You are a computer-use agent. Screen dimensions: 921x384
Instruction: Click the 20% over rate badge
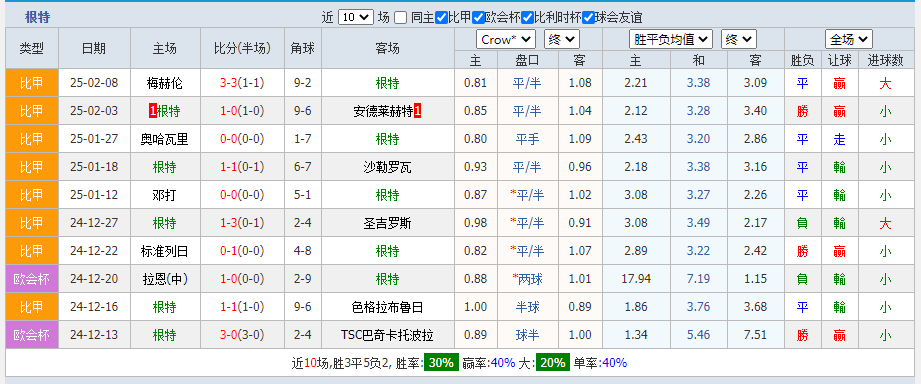[553, 362]
